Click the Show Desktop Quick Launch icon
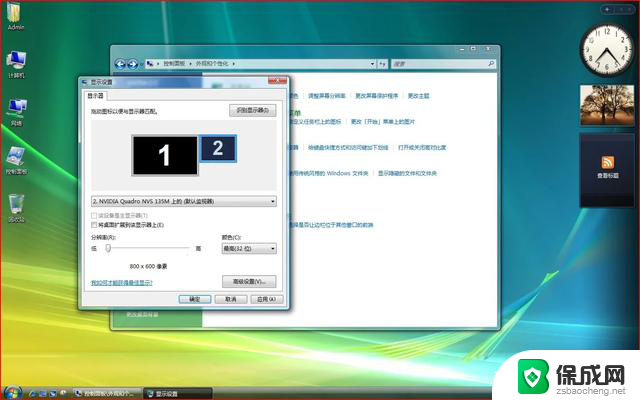This screenshot has width=640, height=400. [42, 393]
